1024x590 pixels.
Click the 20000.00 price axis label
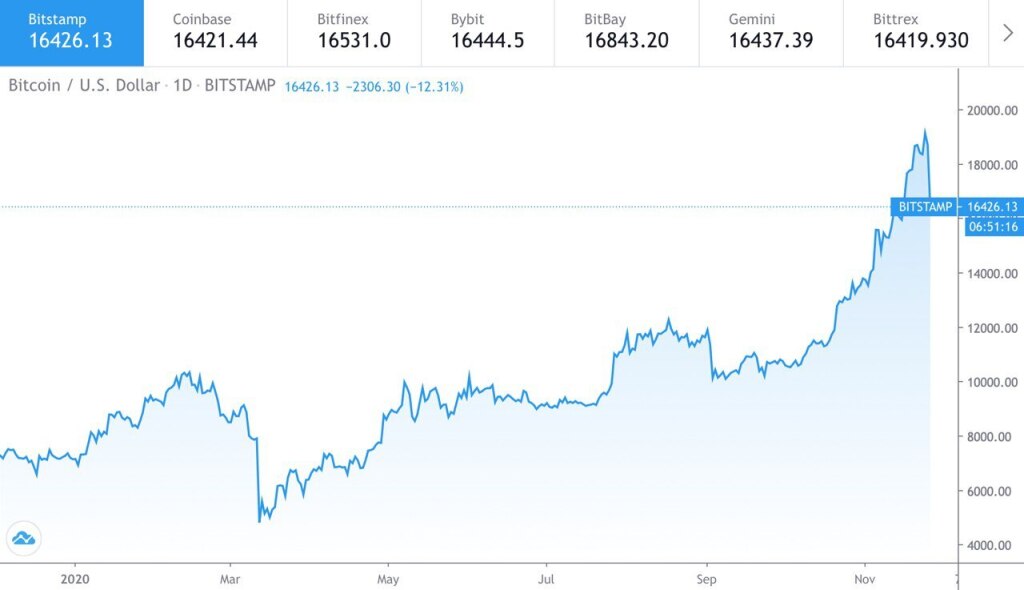[x=990, y=111]
